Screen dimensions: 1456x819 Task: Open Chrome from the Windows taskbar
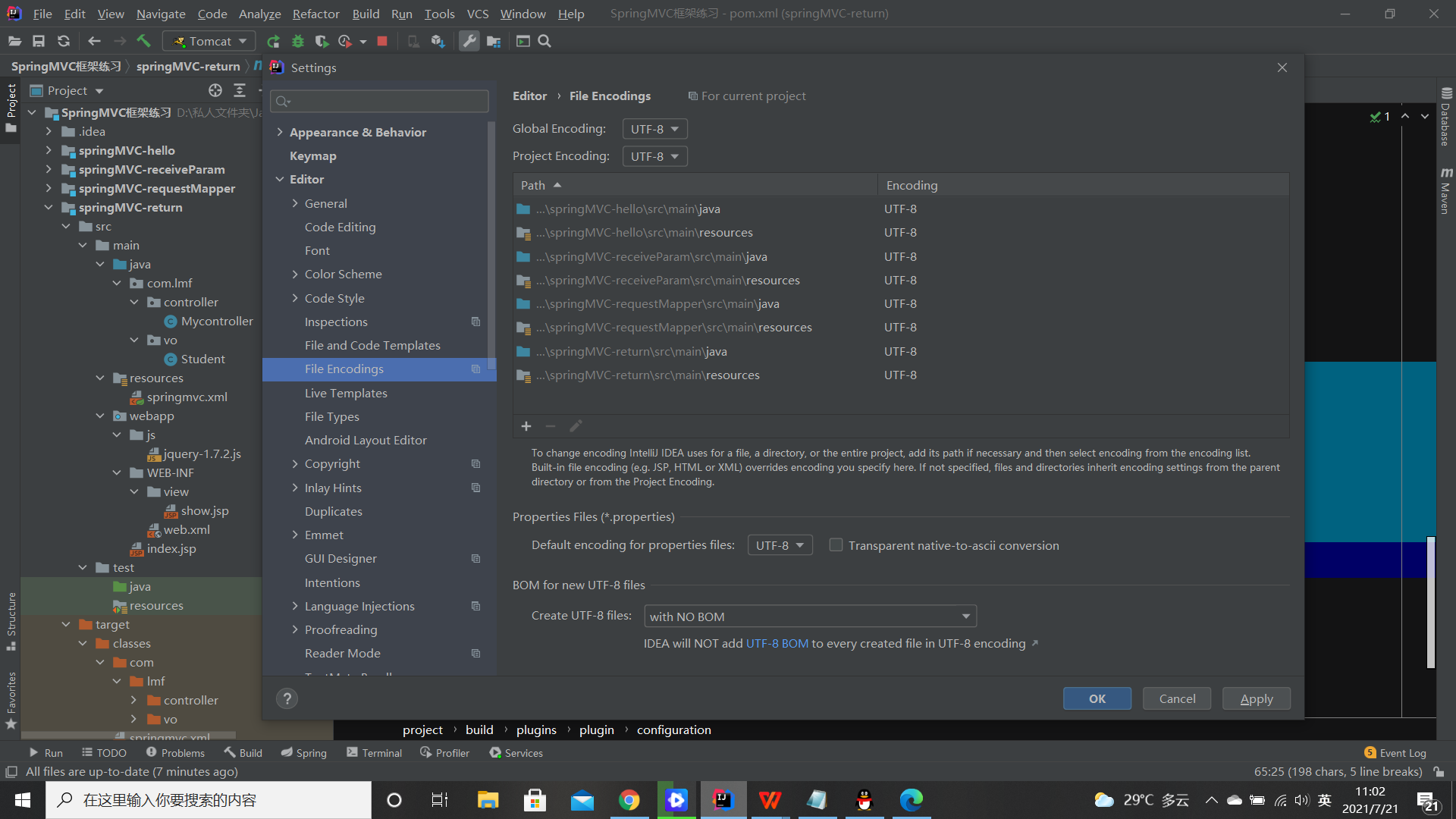point(629,800)
